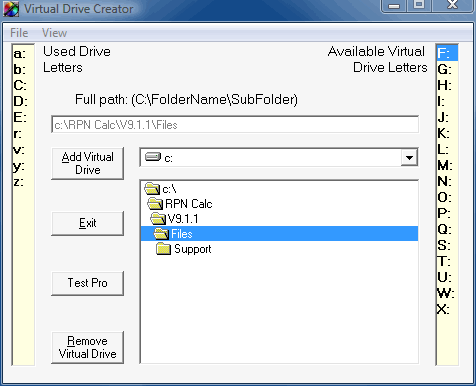The width and height of the screenshot is (476, 386).
Task: Select available drive letter M:
Action: point(445,165)
